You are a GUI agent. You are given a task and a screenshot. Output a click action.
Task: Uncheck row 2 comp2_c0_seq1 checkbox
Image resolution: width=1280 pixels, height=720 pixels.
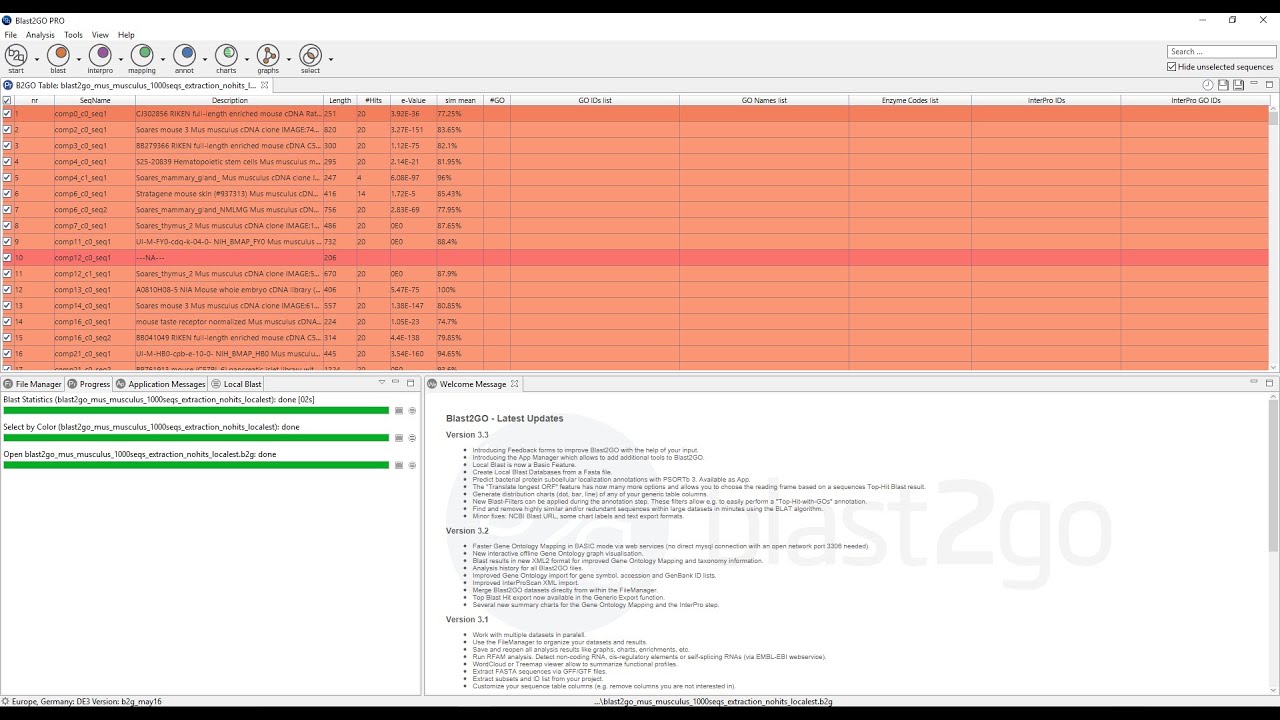pyautogui.click(x=7, y=130)
